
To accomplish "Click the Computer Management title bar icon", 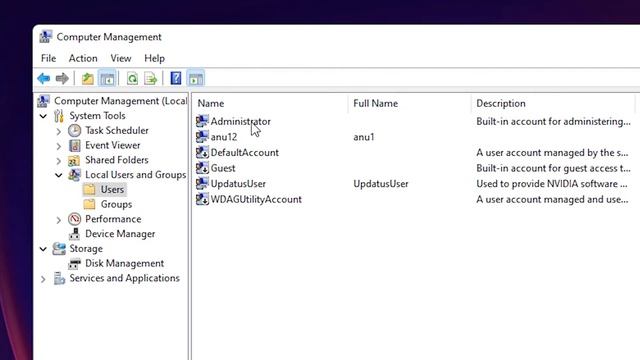I will coord(46,37).
